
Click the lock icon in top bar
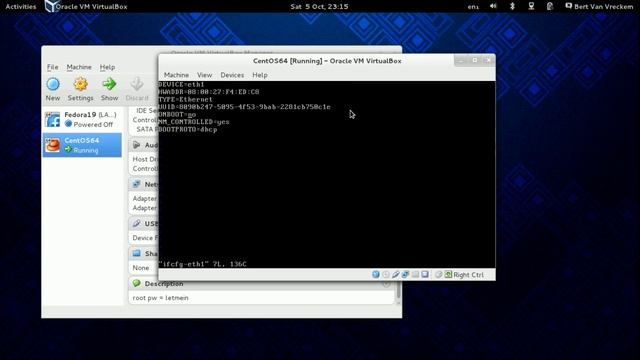pos(550,6)
